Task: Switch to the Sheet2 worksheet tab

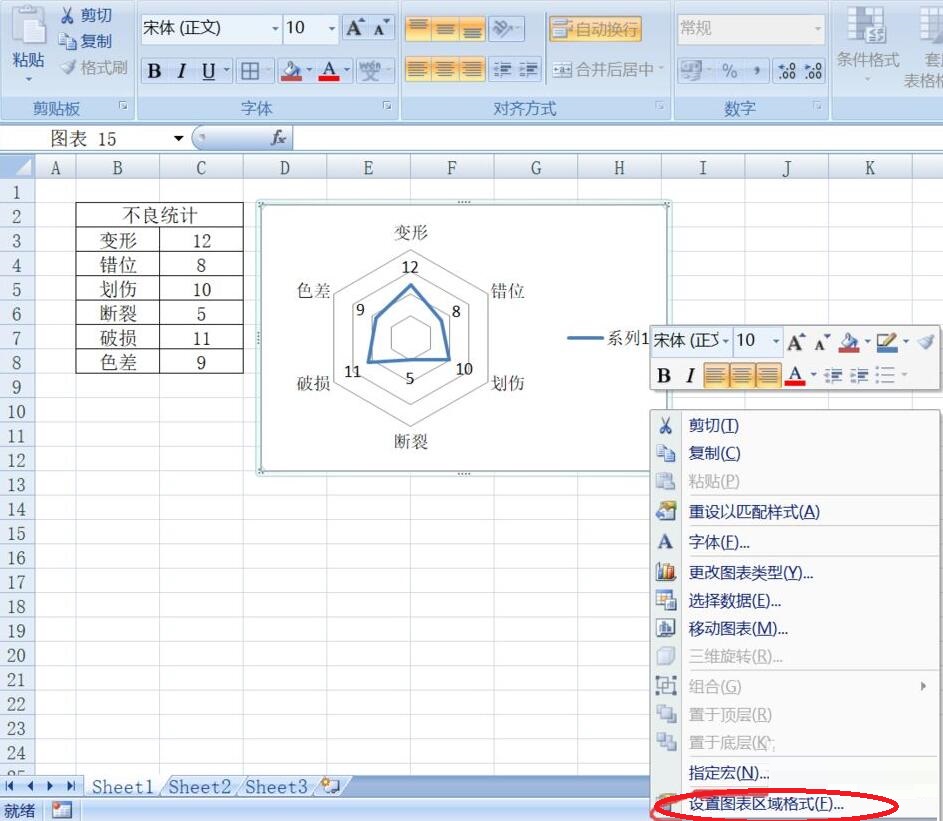Action: (200, 786)
